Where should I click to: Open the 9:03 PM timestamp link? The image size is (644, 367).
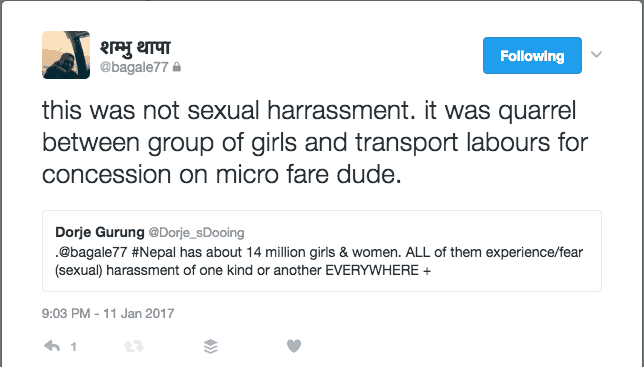point(66,314)
